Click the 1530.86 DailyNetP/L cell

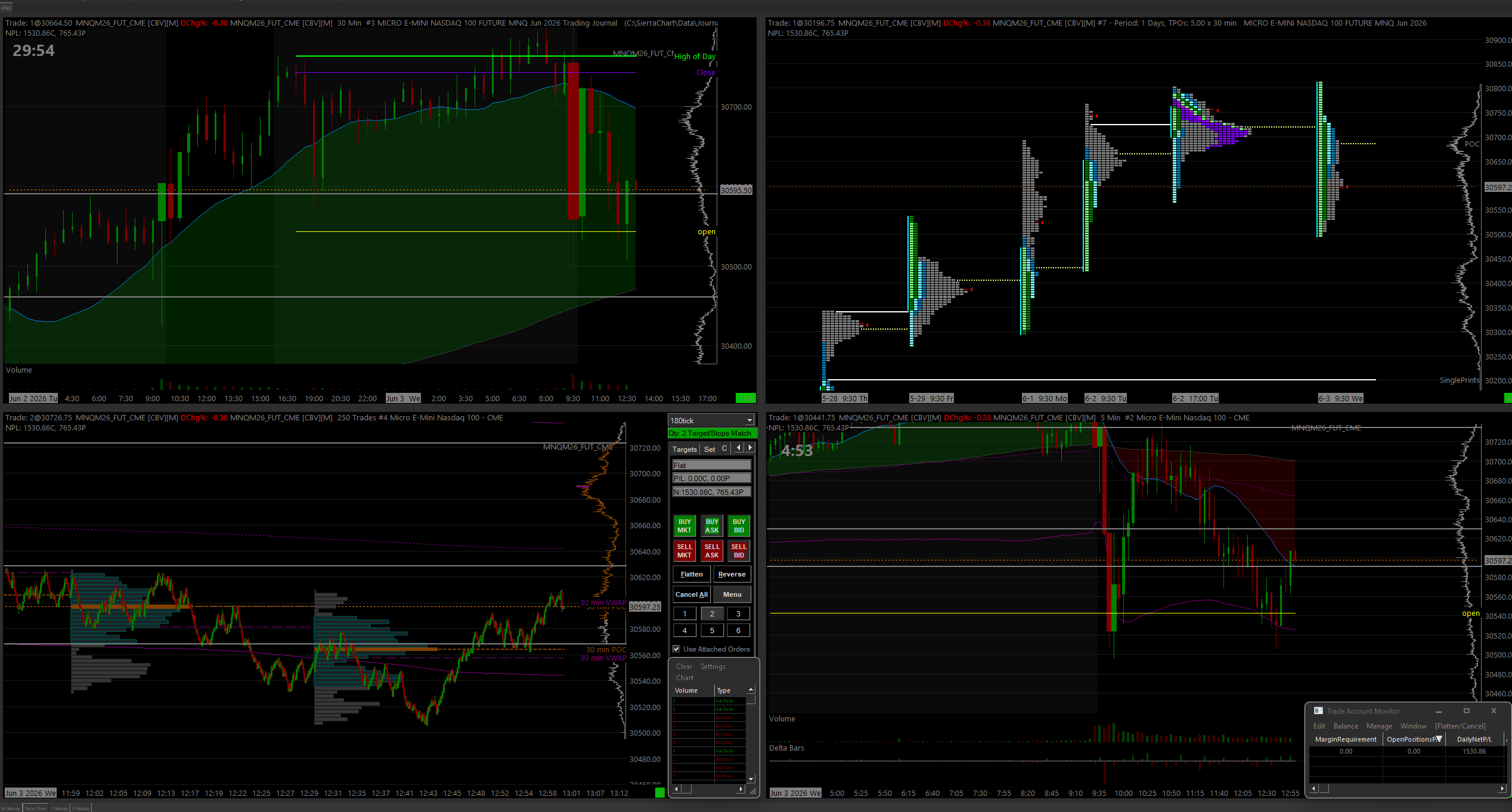(x=1474, y=751)
